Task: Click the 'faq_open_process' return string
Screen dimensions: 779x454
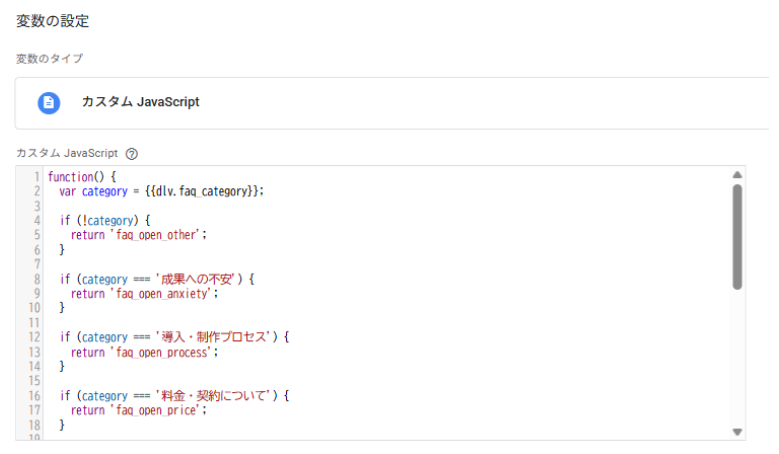Action: click(x=164, y=352)
